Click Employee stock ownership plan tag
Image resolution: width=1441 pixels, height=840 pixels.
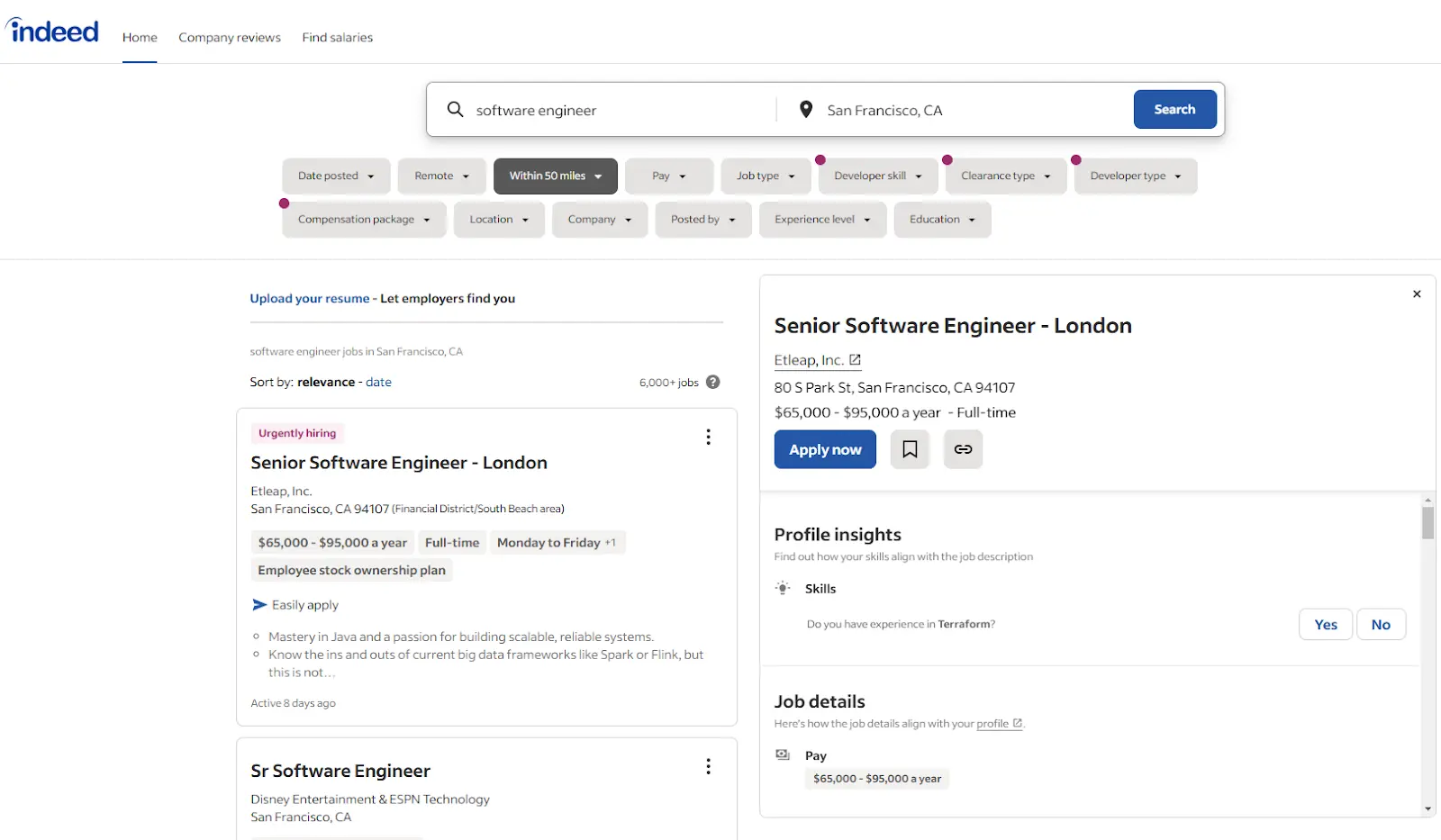[x=351, y=570]
